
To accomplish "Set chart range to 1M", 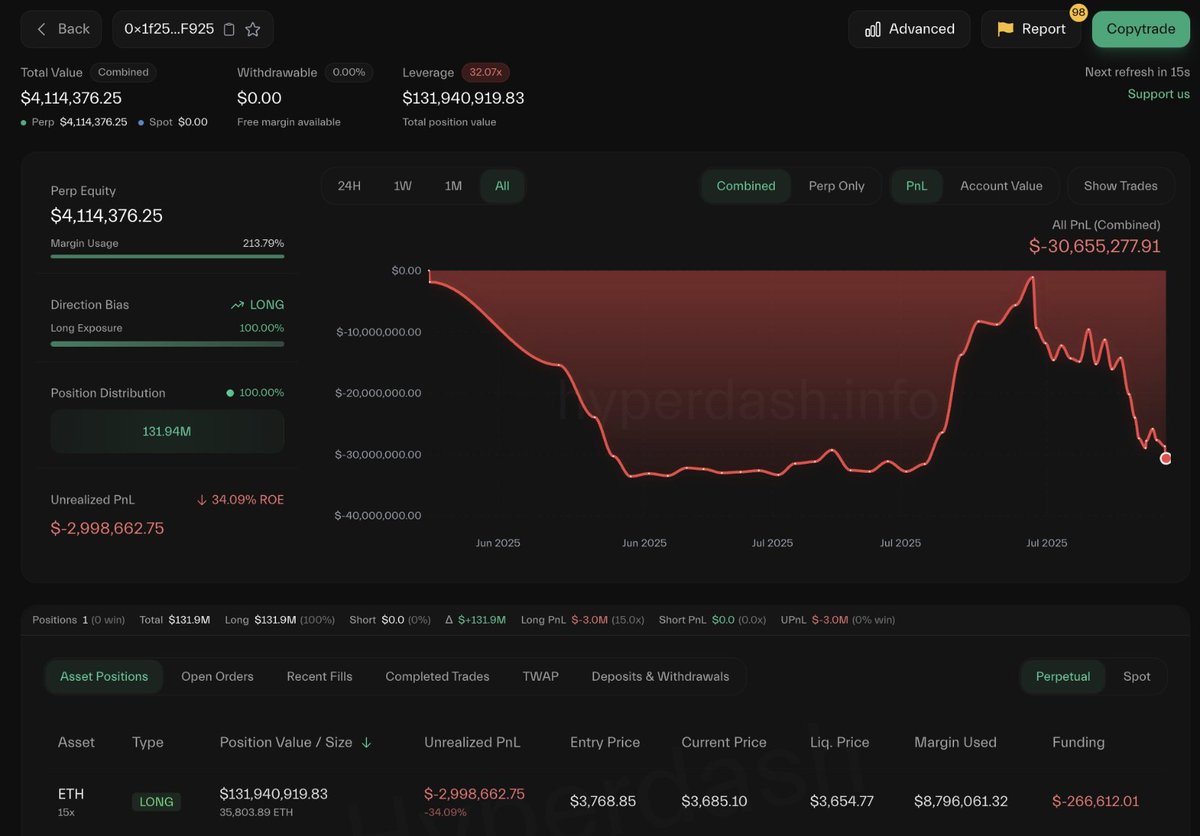I will 453,186.
